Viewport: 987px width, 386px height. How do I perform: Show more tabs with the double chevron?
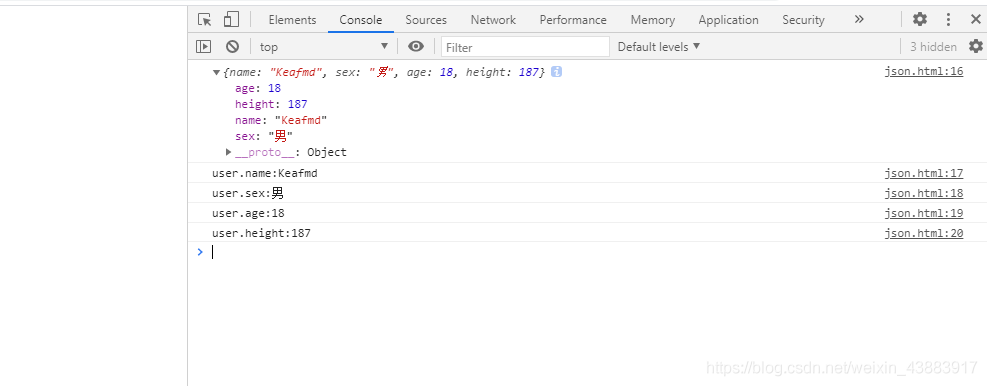(x=859, y=20)
